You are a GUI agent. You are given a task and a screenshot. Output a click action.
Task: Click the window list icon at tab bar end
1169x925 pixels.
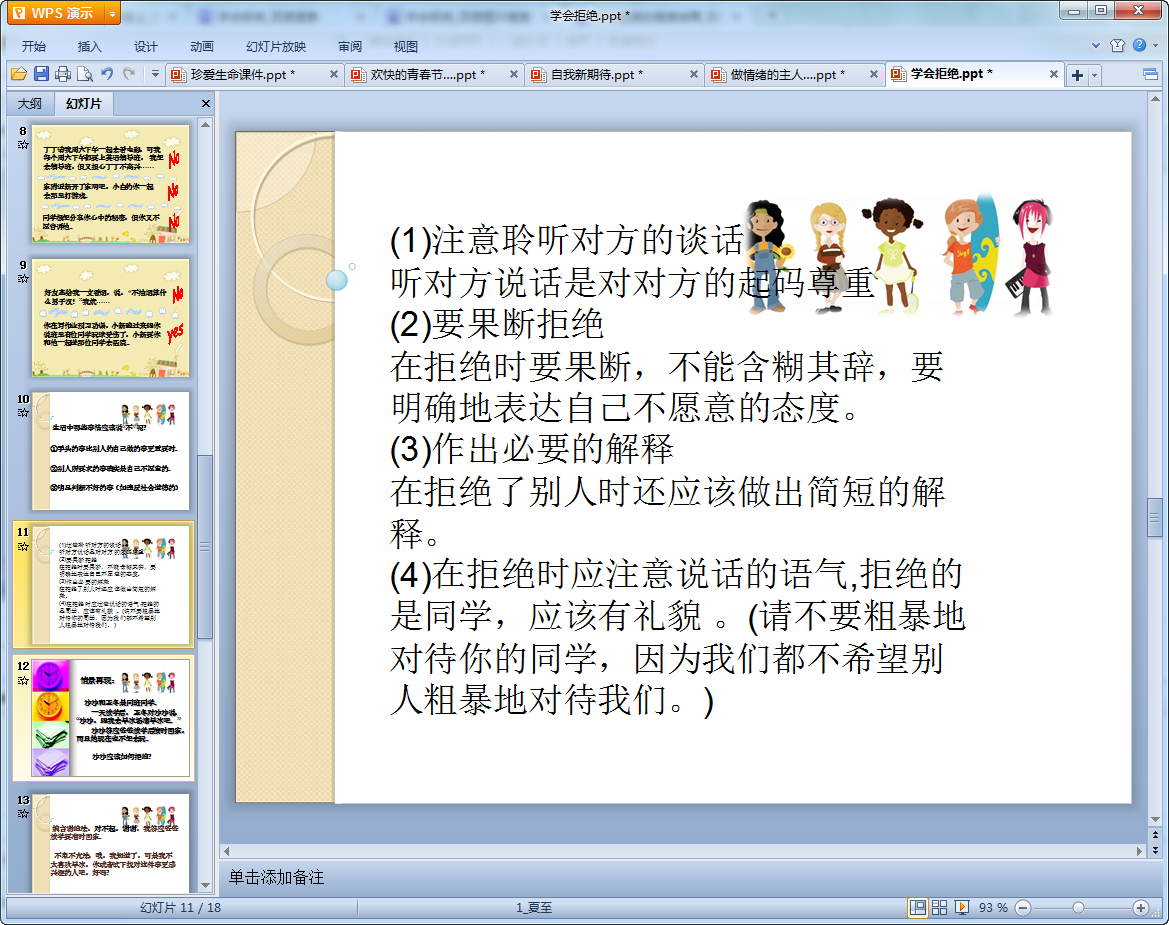(x=1150, y=75)
